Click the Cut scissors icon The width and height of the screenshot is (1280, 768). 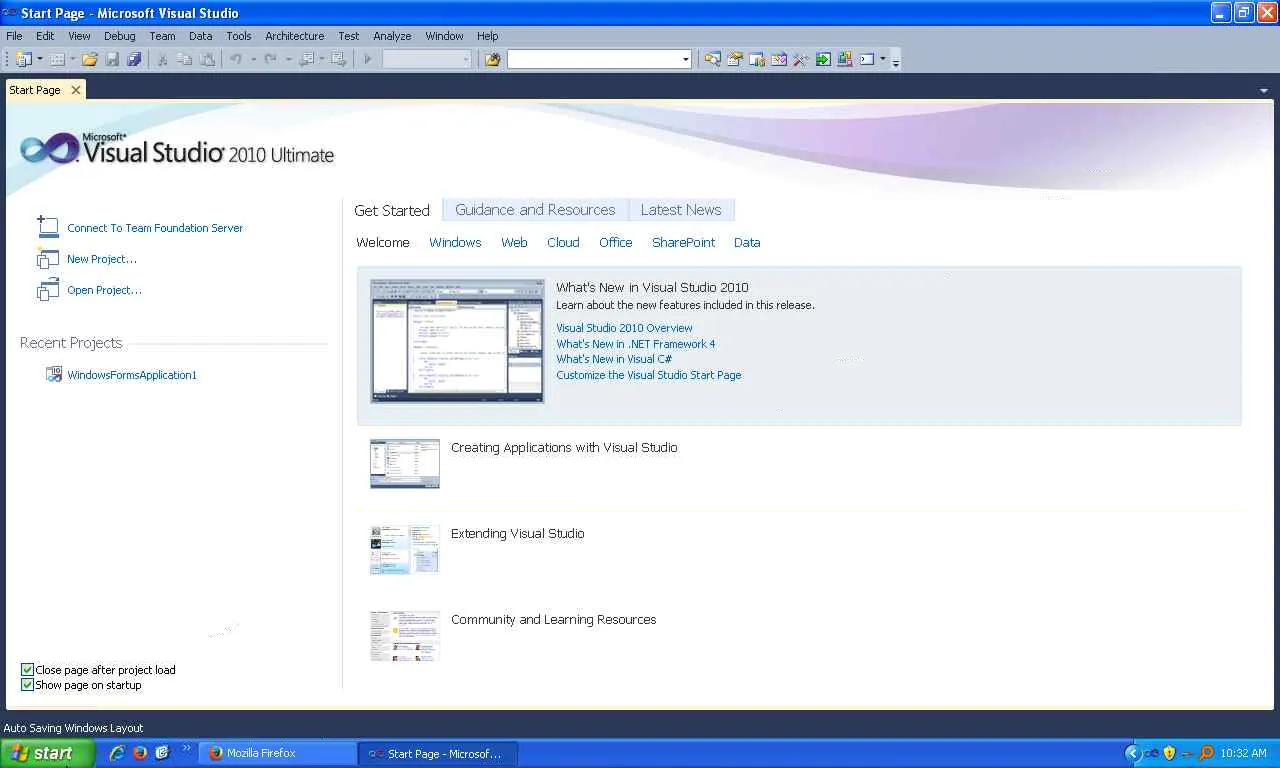(x=163, y=60)
